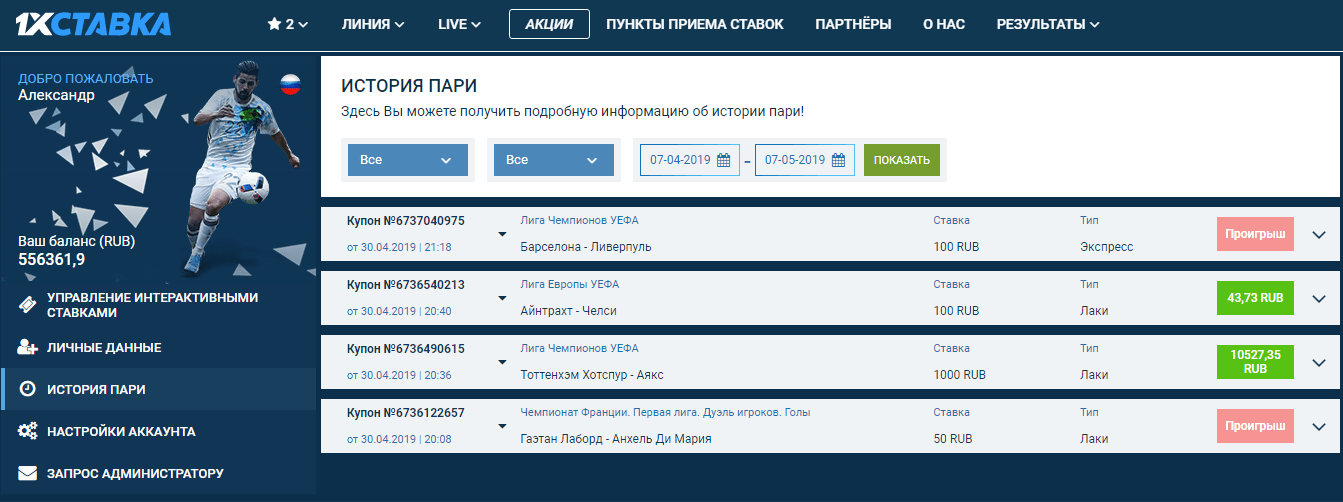This screenshot has height=502, width=1343.
Task: Click the envelope icon for admin request
Action: tap(28, 473)
